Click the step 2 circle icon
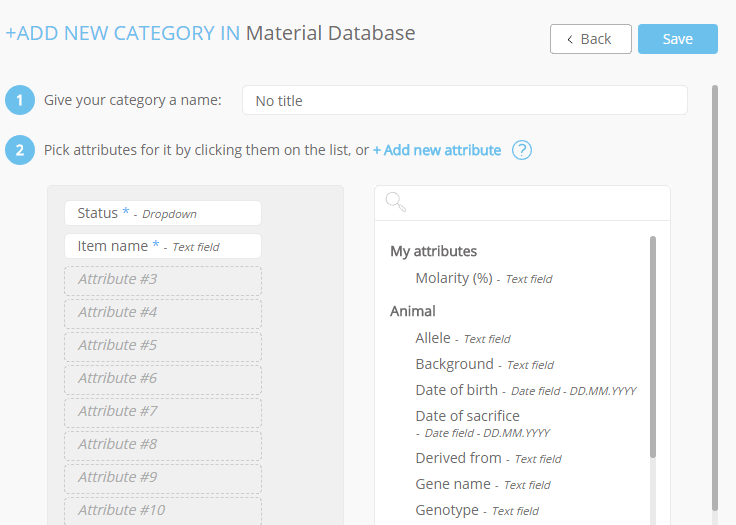This screenshot has width=736, height=525. (x=20, y=150)
